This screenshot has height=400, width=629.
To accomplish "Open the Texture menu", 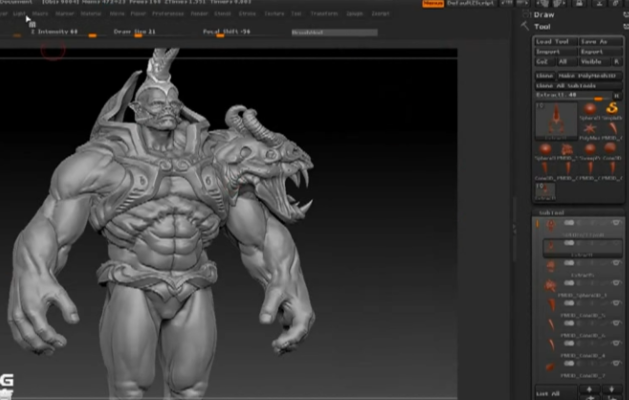I will (274, 14).
